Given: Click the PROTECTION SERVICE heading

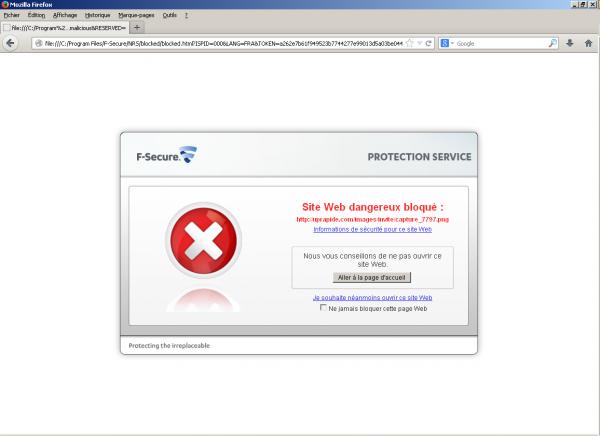Looking at the screenshot, I should pyautogui.click(x=419, y=157).
